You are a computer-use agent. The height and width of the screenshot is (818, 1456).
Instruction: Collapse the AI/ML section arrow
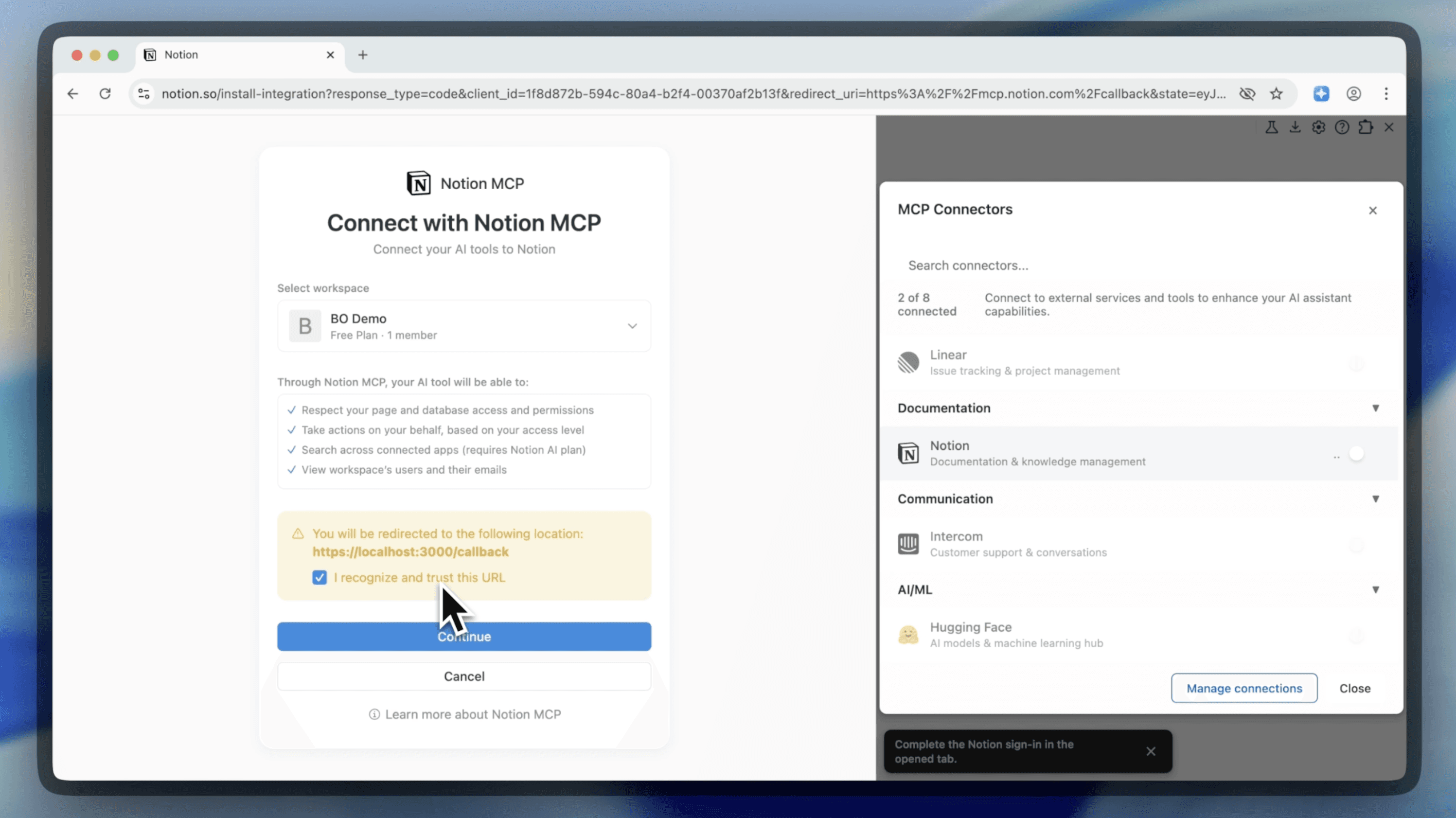click(1375, 589)
